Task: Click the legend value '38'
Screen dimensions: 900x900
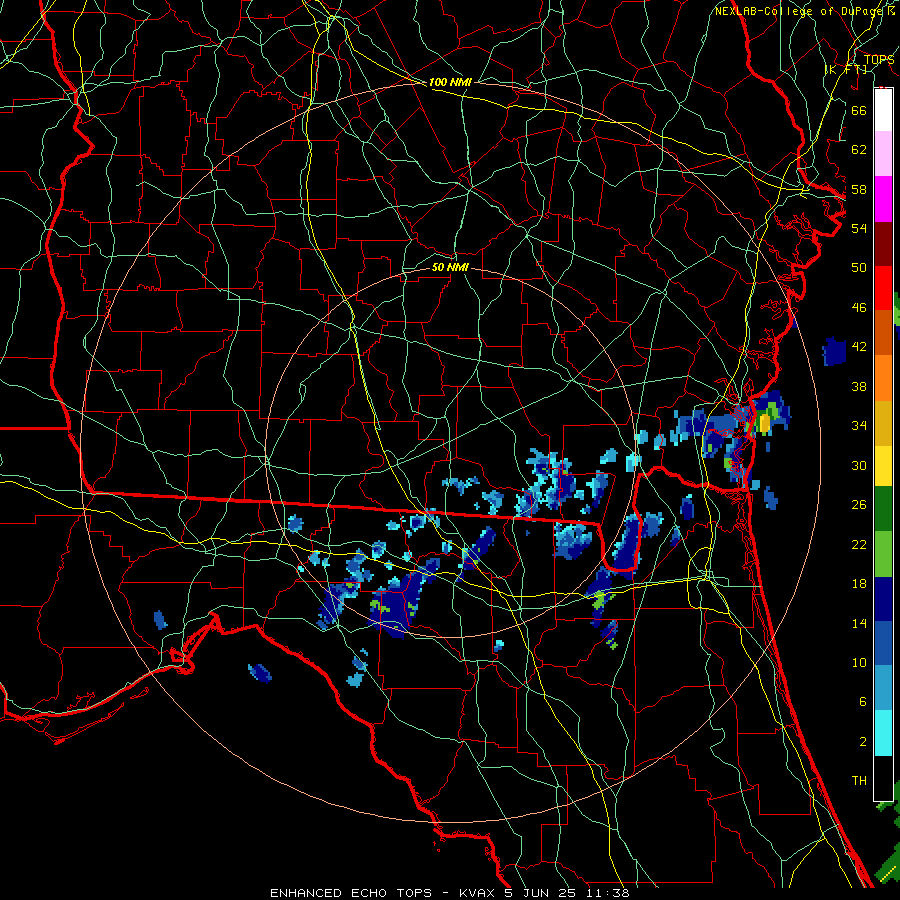Action: coord(859,386)
